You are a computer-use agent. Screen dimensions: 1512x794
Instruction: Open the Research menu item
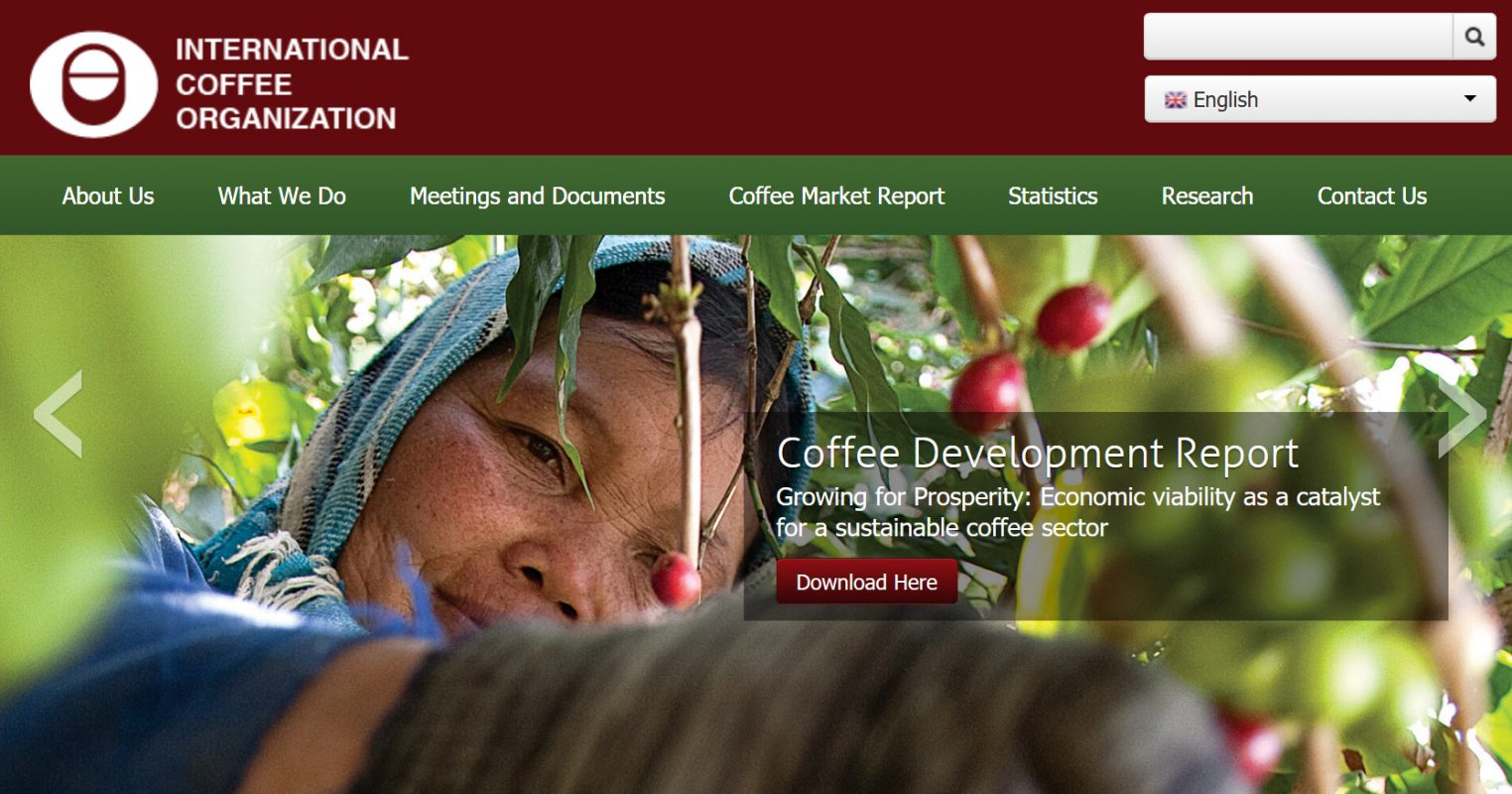(1207, 196)
